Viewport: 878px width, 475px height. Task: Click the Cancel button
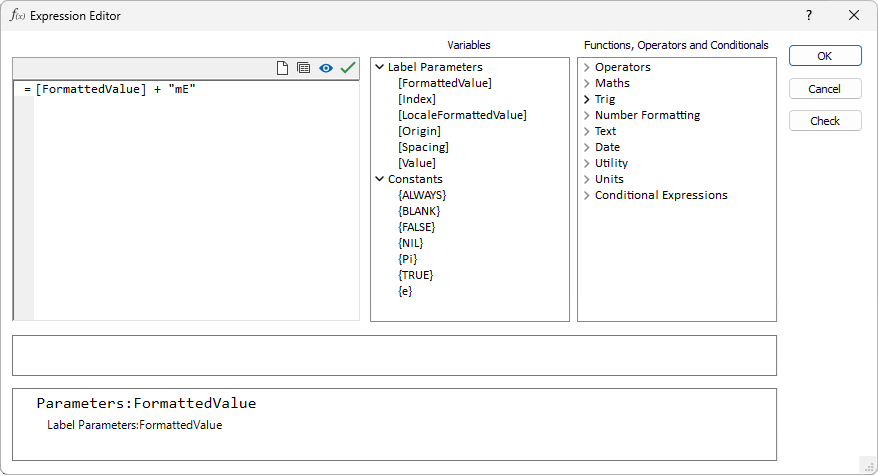coord(825,89)
